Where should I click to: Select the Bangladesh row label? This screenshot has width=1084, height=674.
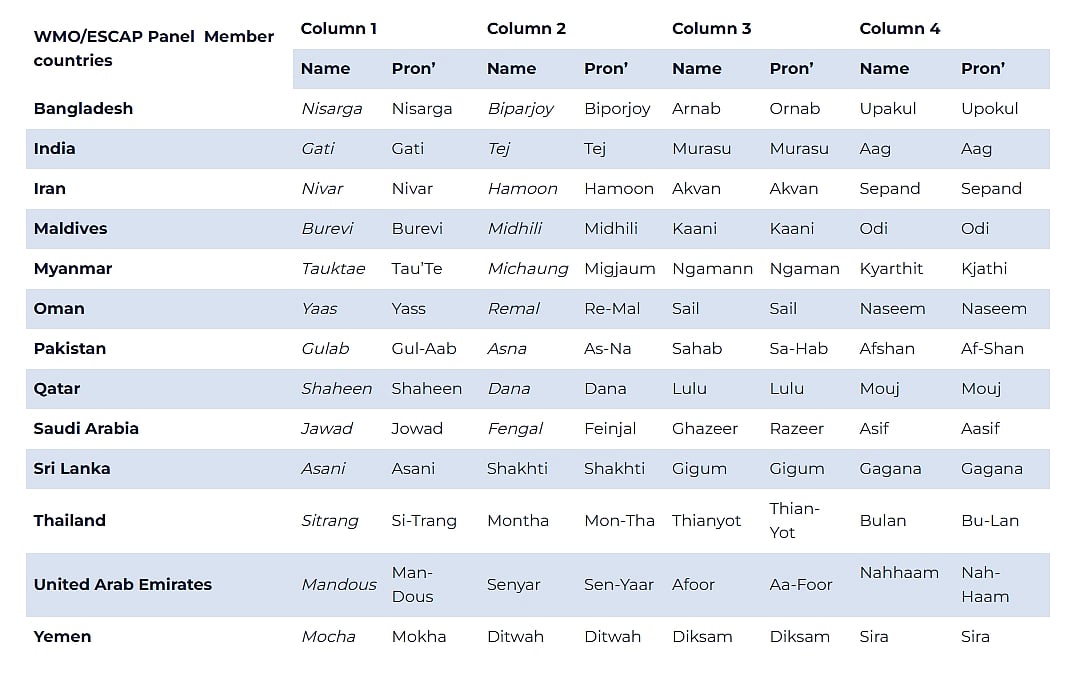[83, 108]
